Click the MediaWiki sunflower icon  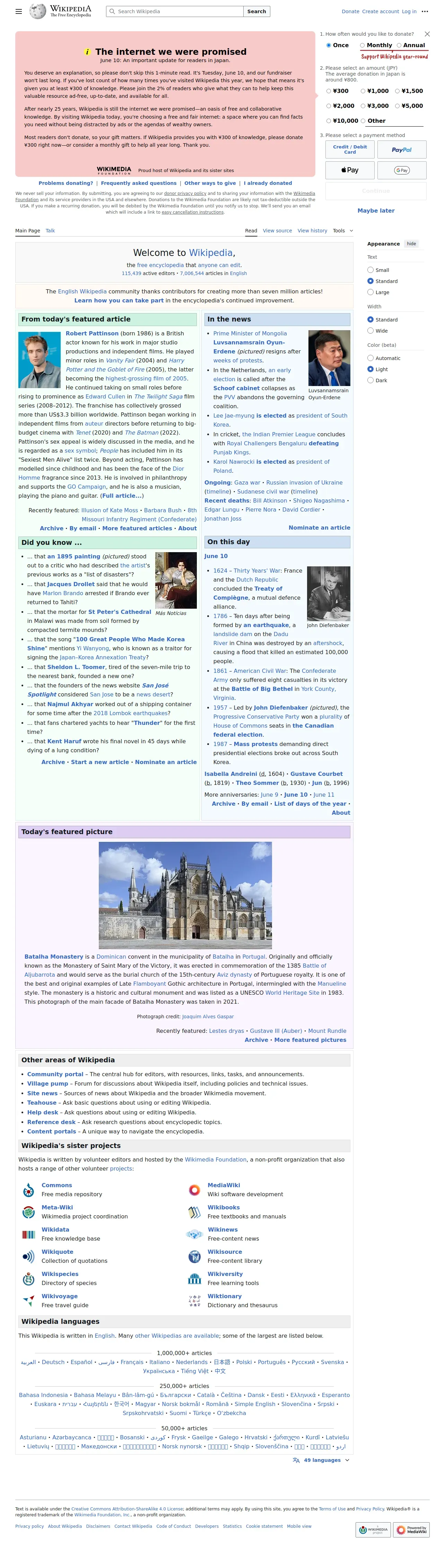[x=194, y=1189]
